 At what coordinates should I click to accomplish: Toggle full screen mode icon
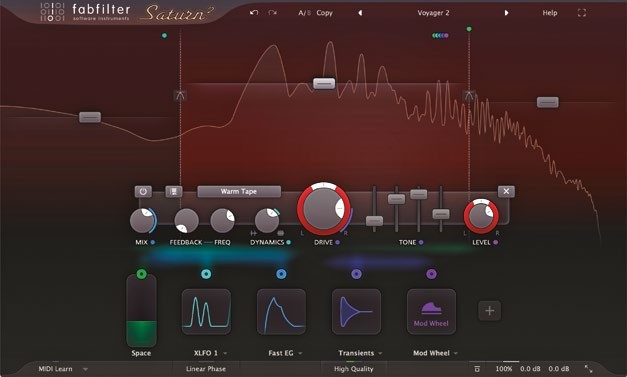coord(582,13)
